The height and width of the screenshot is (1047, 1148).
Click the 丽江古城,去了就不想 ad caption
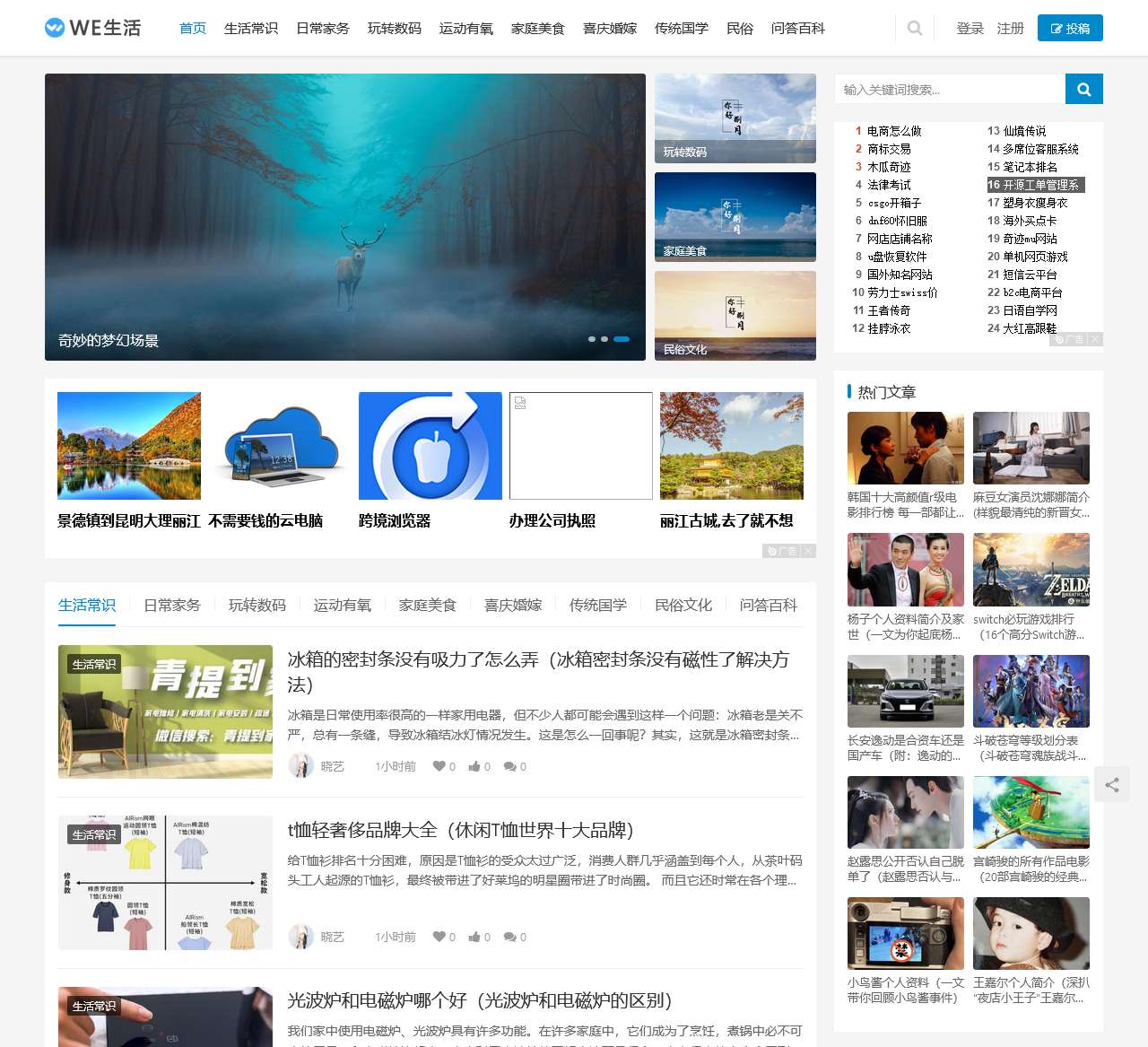pyautogui.click(x=726, y=520)
